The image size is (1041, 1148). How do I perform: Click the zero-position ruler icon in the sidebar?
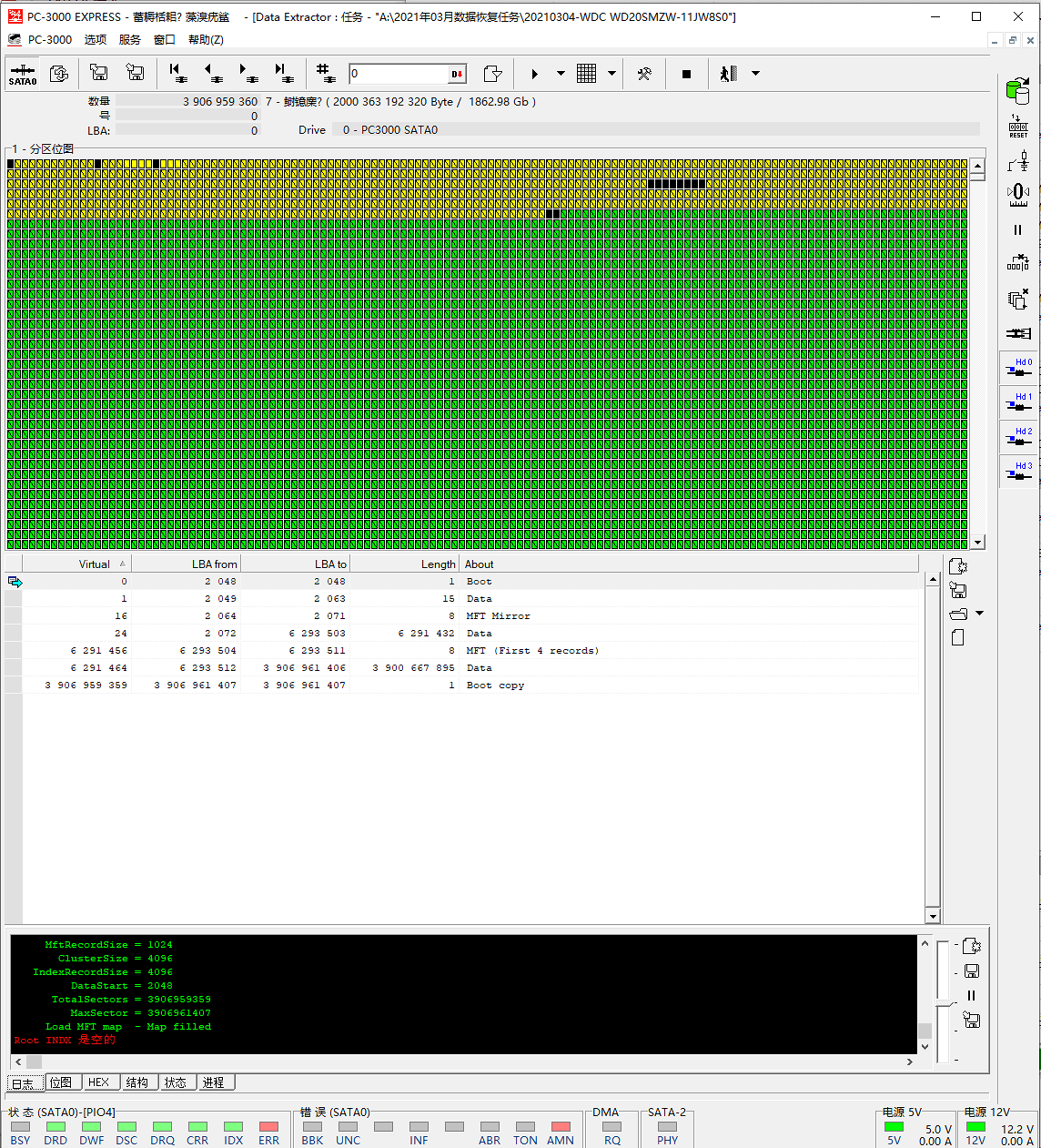(1018, 195)
